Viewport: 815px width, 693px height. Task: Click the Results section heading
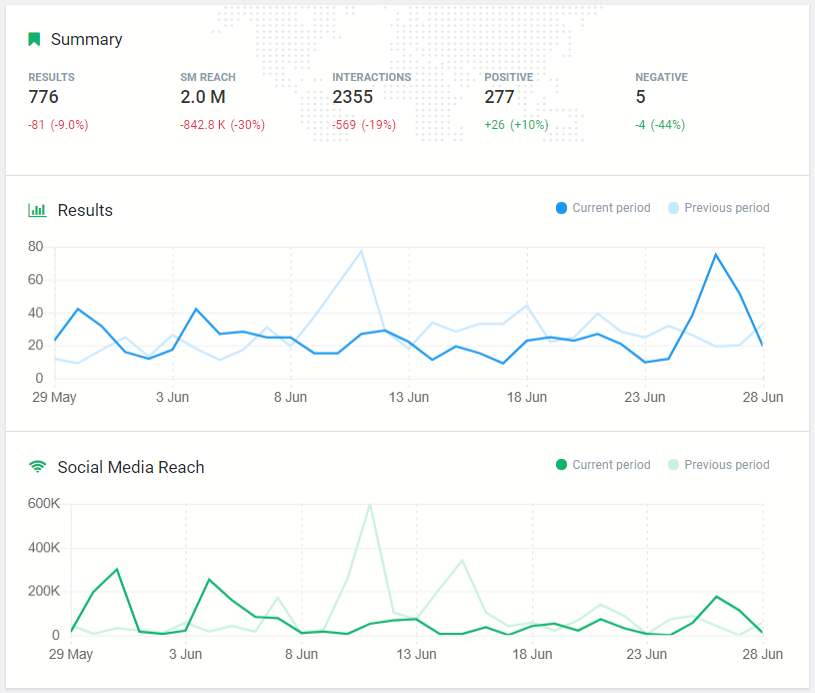(x=85, y=210)
